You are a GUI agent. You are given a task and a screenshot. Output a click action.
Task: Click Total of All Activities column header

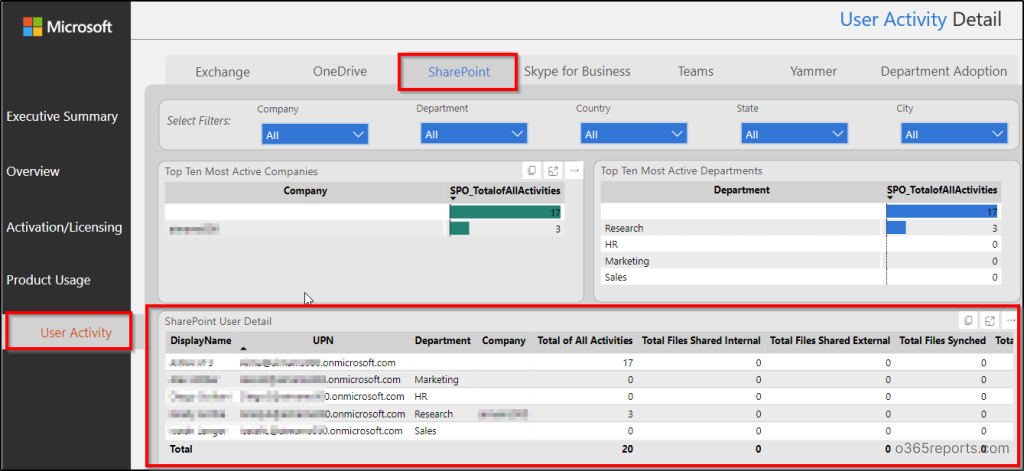(585, 340)
